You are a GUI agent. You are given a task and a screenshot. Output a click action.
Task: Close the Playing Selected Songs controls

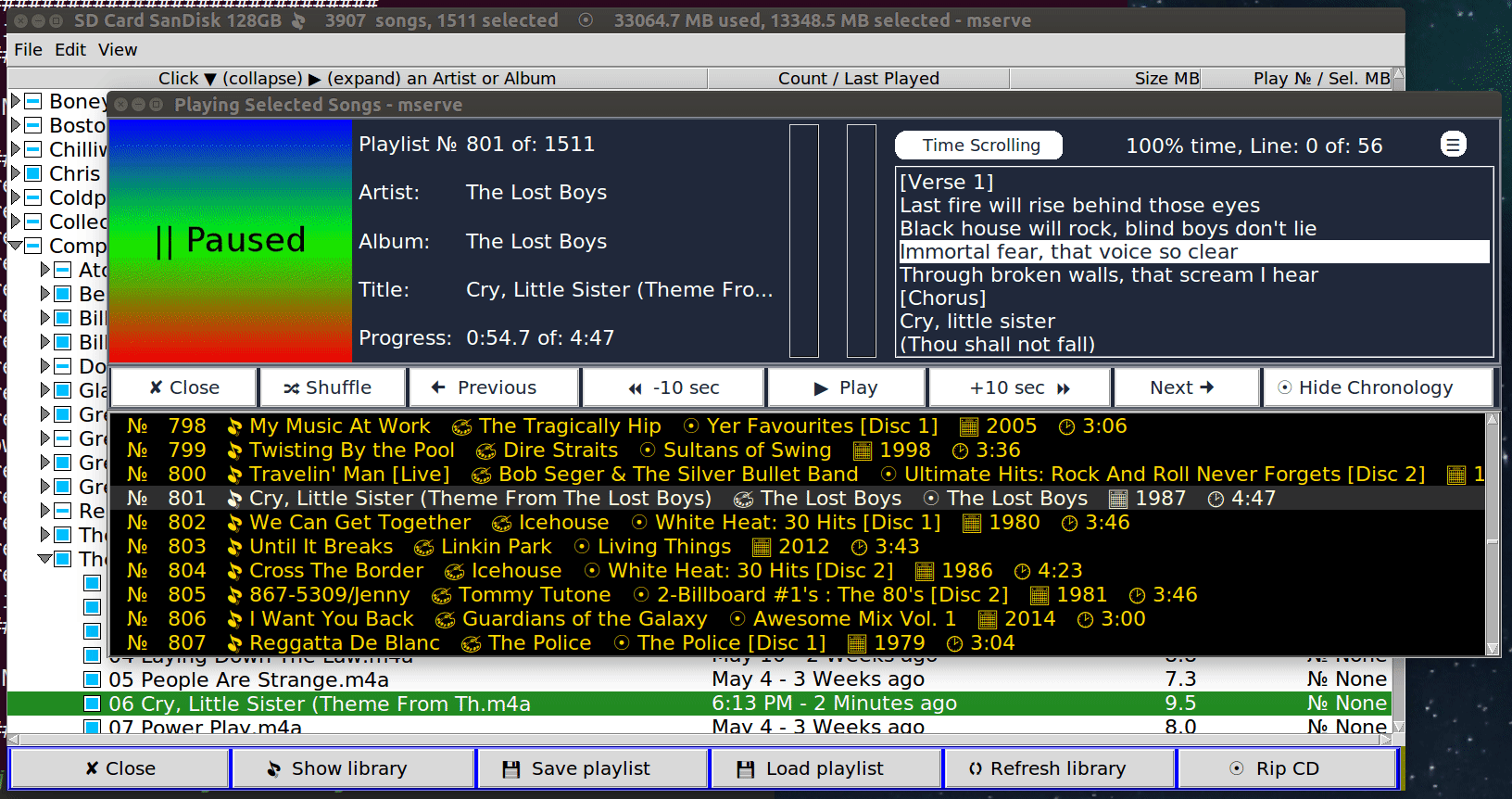click(x=183, y=387)
